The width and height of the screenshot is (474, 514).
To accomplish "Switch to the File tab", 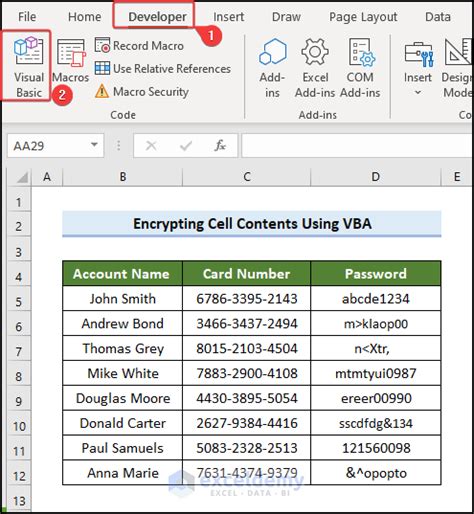I will coord(27,17).
